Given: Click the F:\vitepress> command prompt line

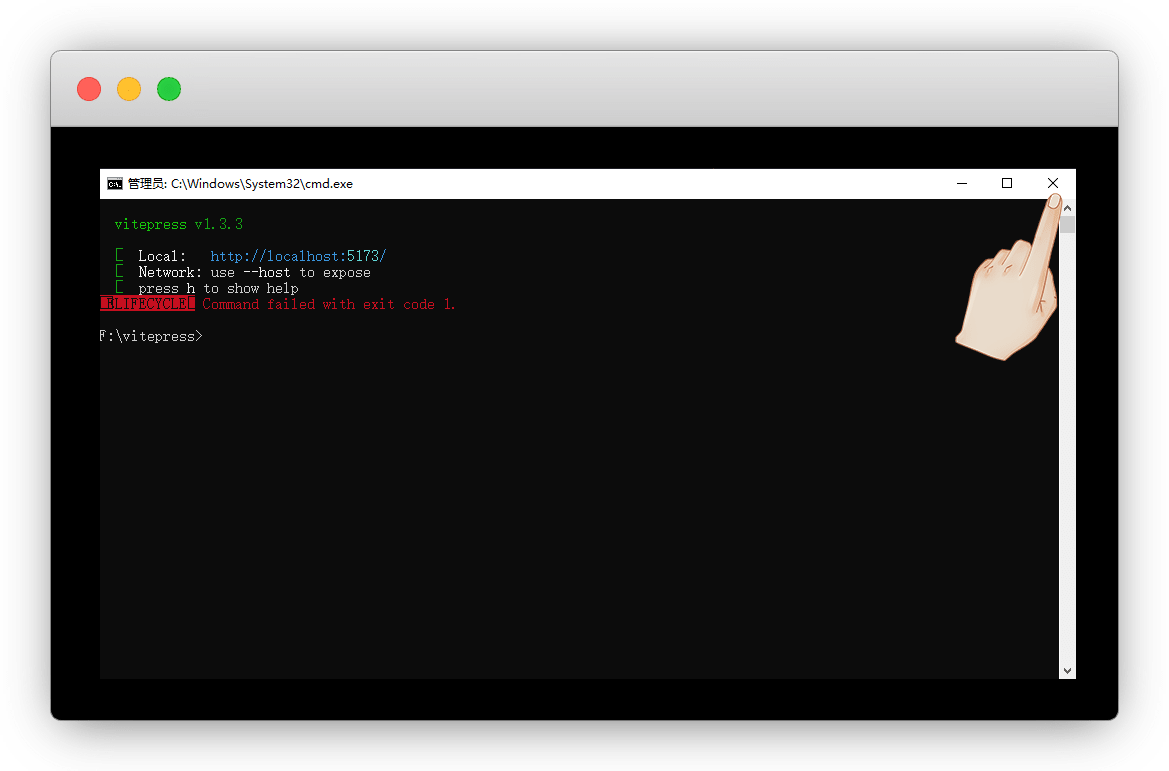Looking at the screenshot, I should (151, 337).
